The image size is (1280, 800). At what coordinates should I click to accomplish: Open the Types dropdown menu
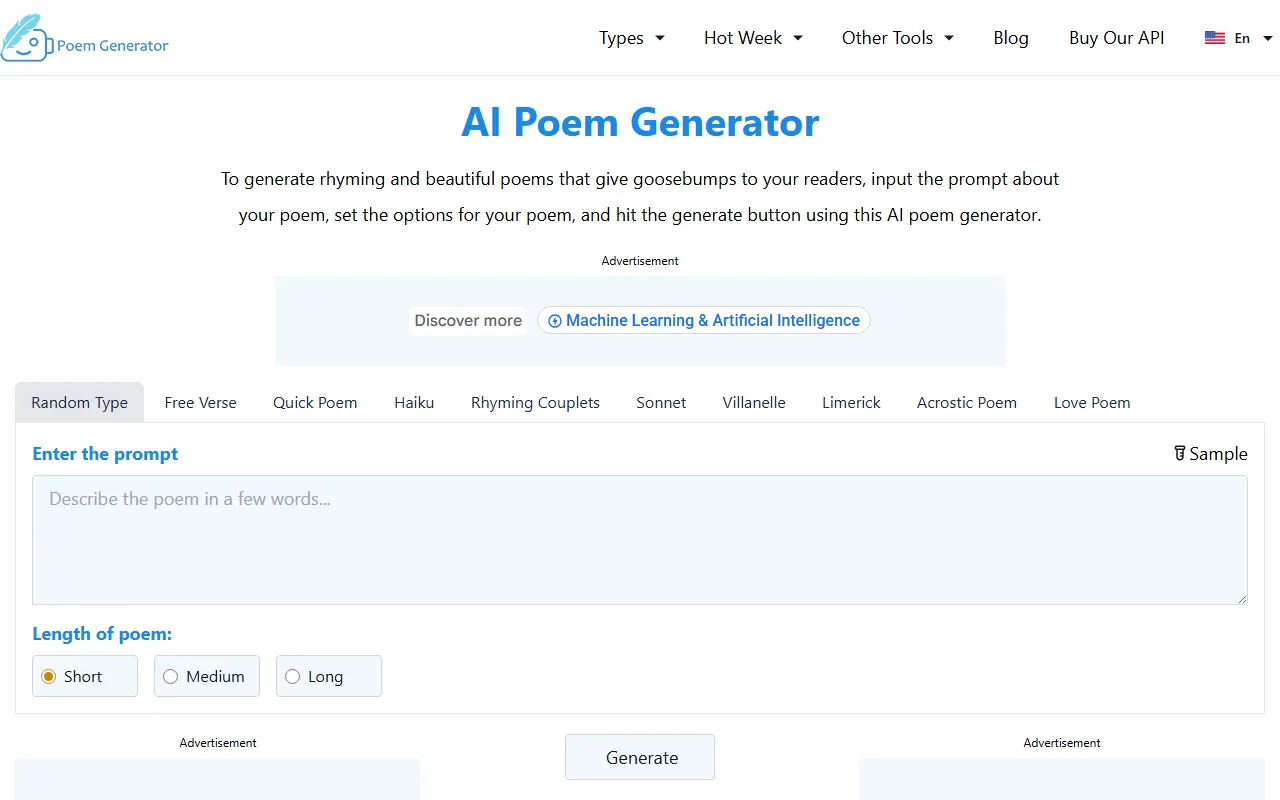631,38
